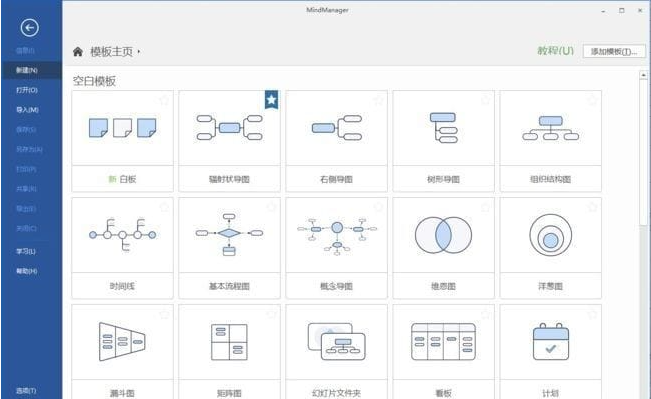
Task: Choose the 白板 whiteboard template icon
Action: click(x=122, y=128)
